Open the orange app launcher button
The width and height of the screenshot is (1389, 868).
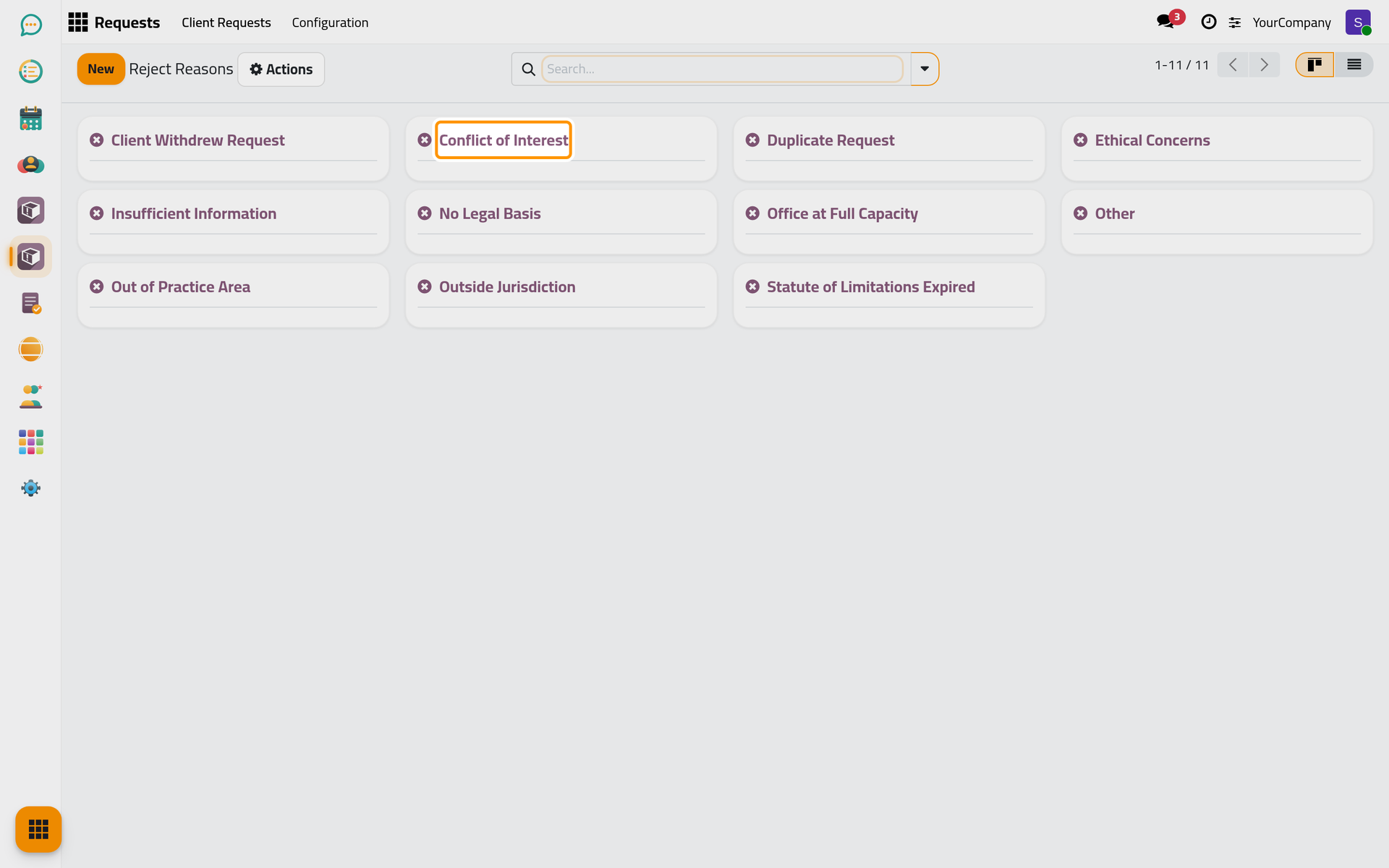click(38, 829)
